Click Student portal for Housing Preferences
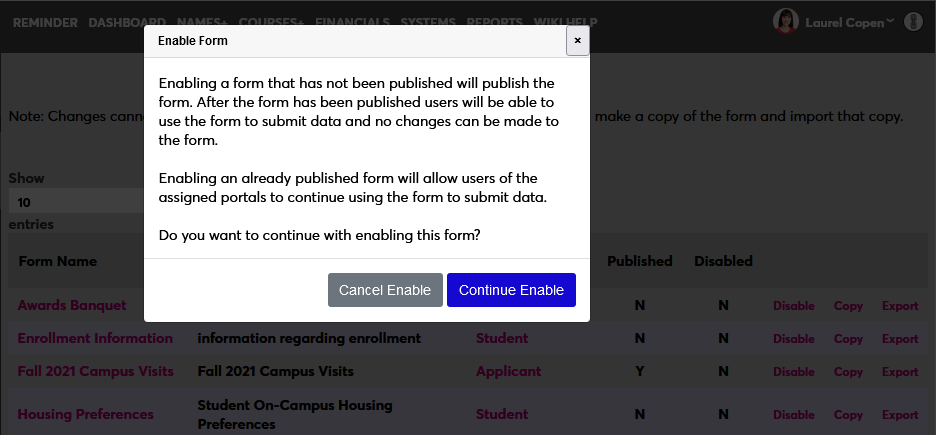Image resolution: width=936 pixels, height=435 pixels. click(502, 414)
